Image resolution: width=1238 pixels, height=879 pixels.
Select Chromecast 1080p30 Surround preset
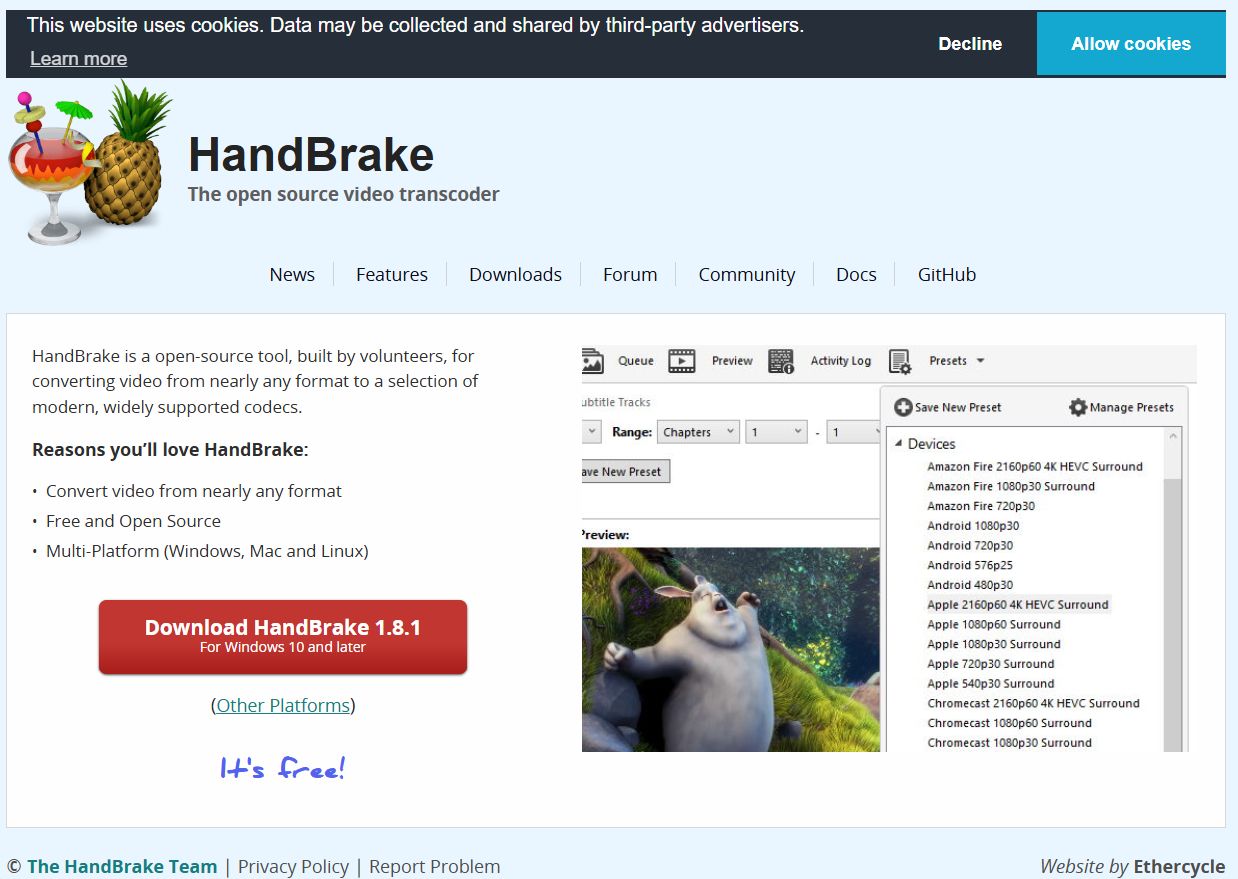pyautogui.click(x=1009, y=743)
